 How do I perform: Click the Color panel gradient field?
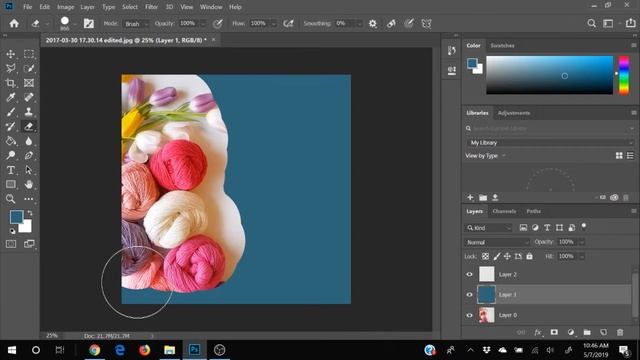[x=549, y=75]
